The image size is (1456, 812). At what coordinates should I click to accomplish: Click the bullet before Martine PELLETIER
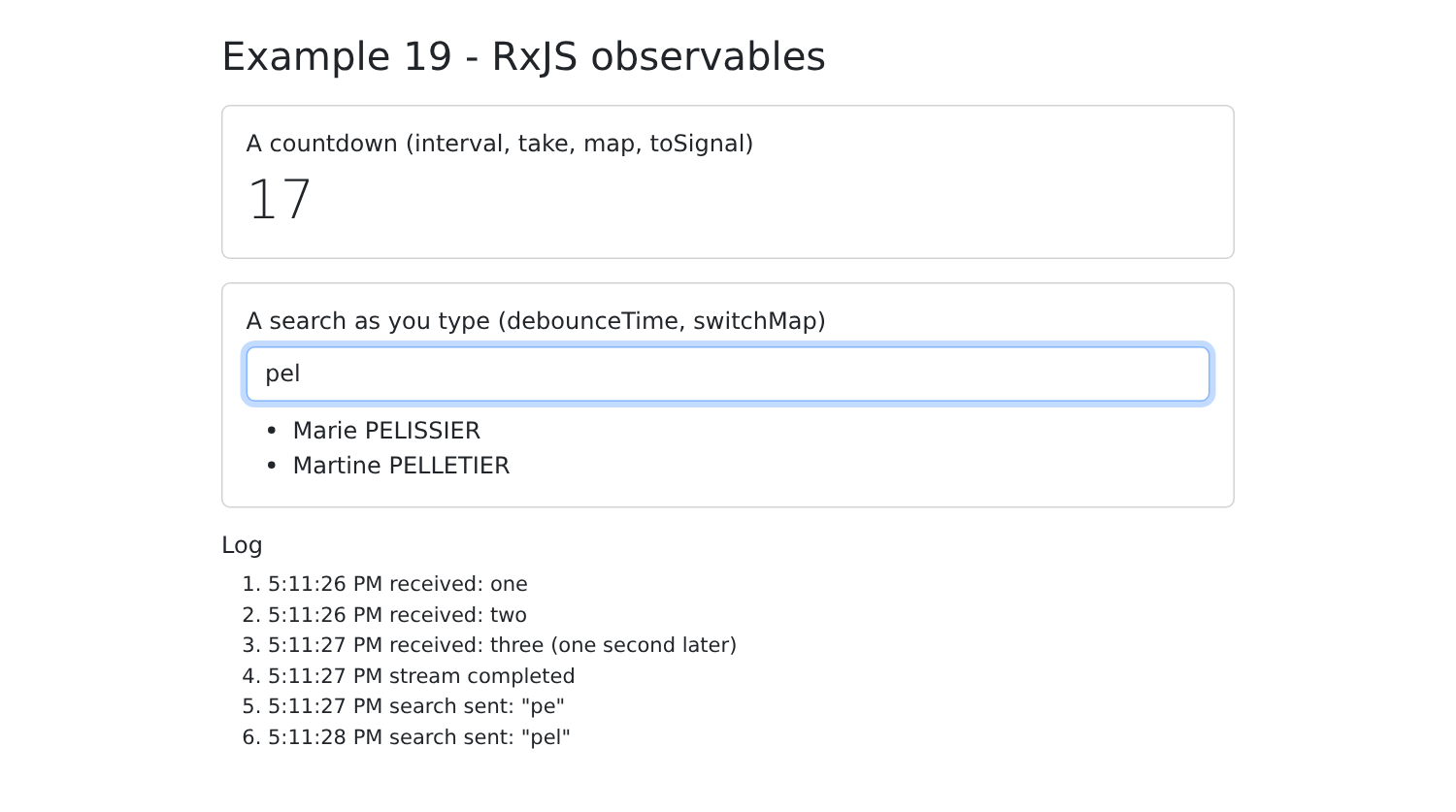pyautogui.click(x=272, y=466)
